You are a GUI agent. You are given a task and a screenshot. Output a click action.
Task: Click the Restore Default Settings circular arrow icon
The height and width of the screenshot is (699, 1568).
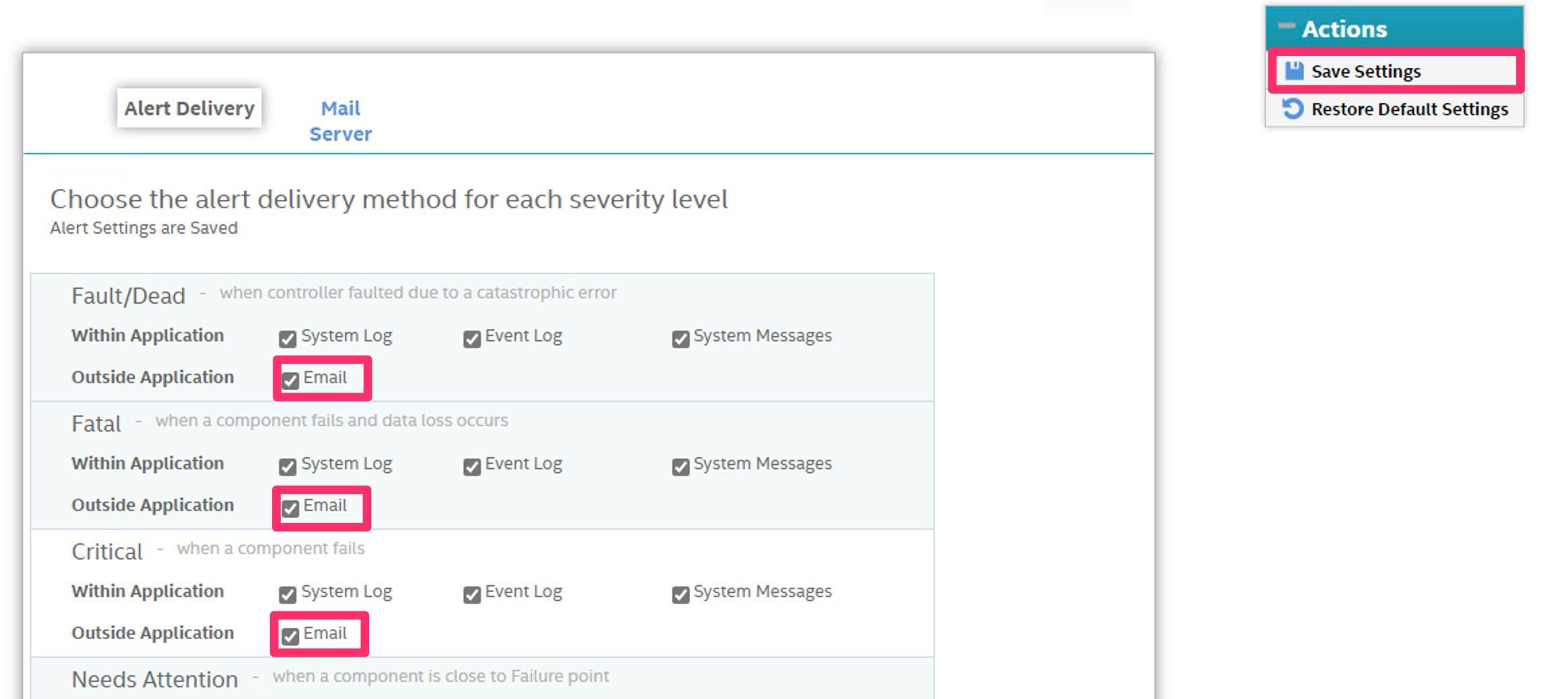(1293, 108)
